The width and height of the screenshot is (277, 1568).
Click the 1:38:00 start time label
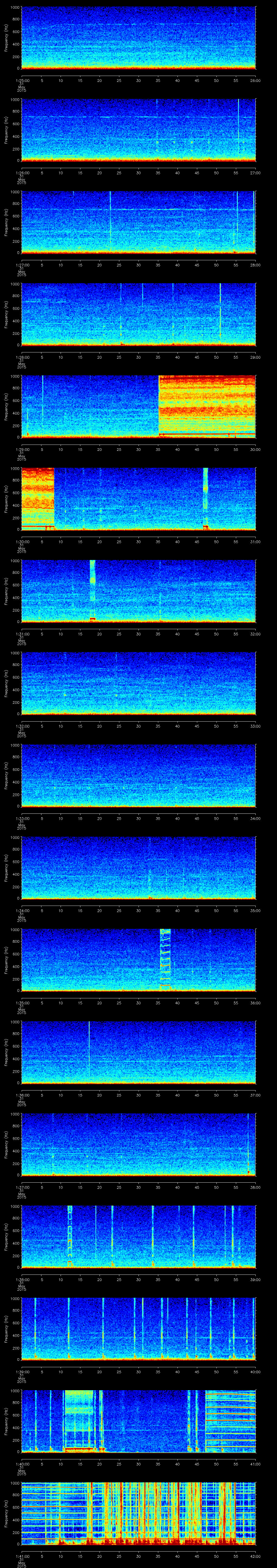click(22, 1279)
